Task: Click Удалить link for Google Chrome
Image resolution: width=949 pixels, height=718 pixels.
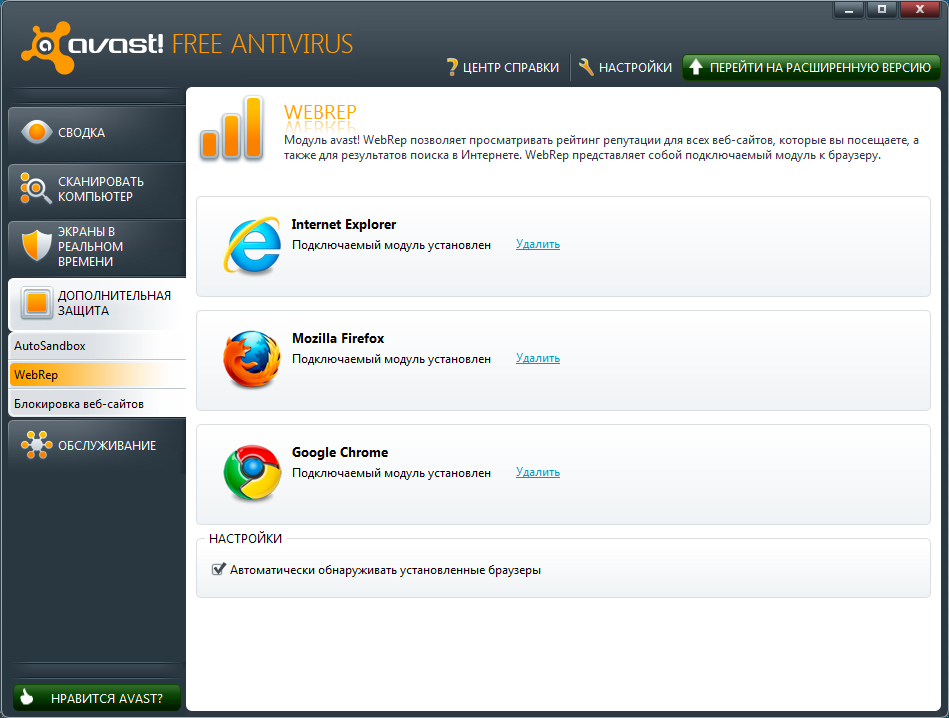Action: (538, 472)
